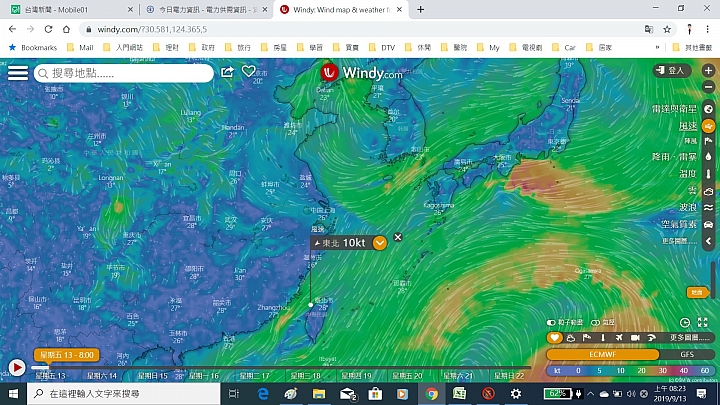Select the rain and thunder drop icon
Image resolution: width=720 pixels, height=405 pixels.
709,157
